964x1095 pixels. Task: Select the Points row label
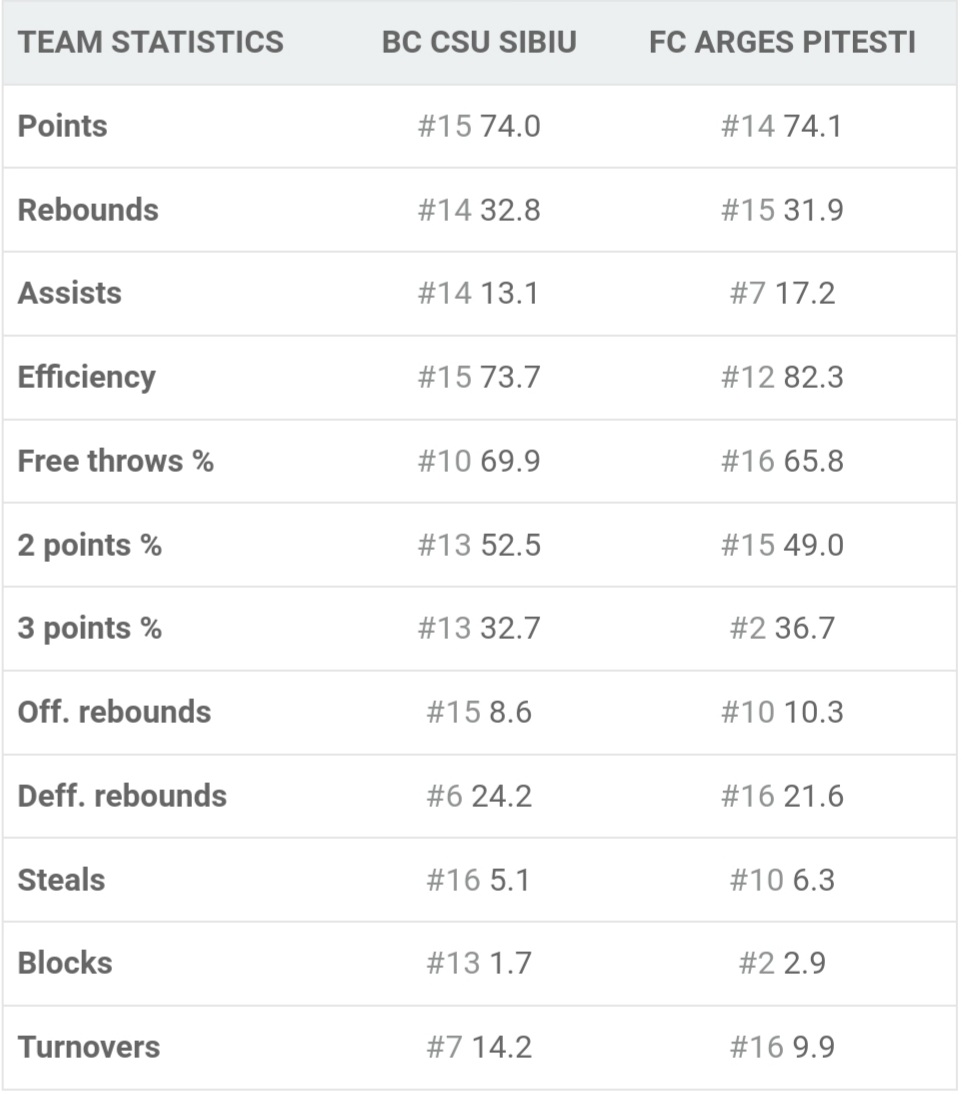63,126
